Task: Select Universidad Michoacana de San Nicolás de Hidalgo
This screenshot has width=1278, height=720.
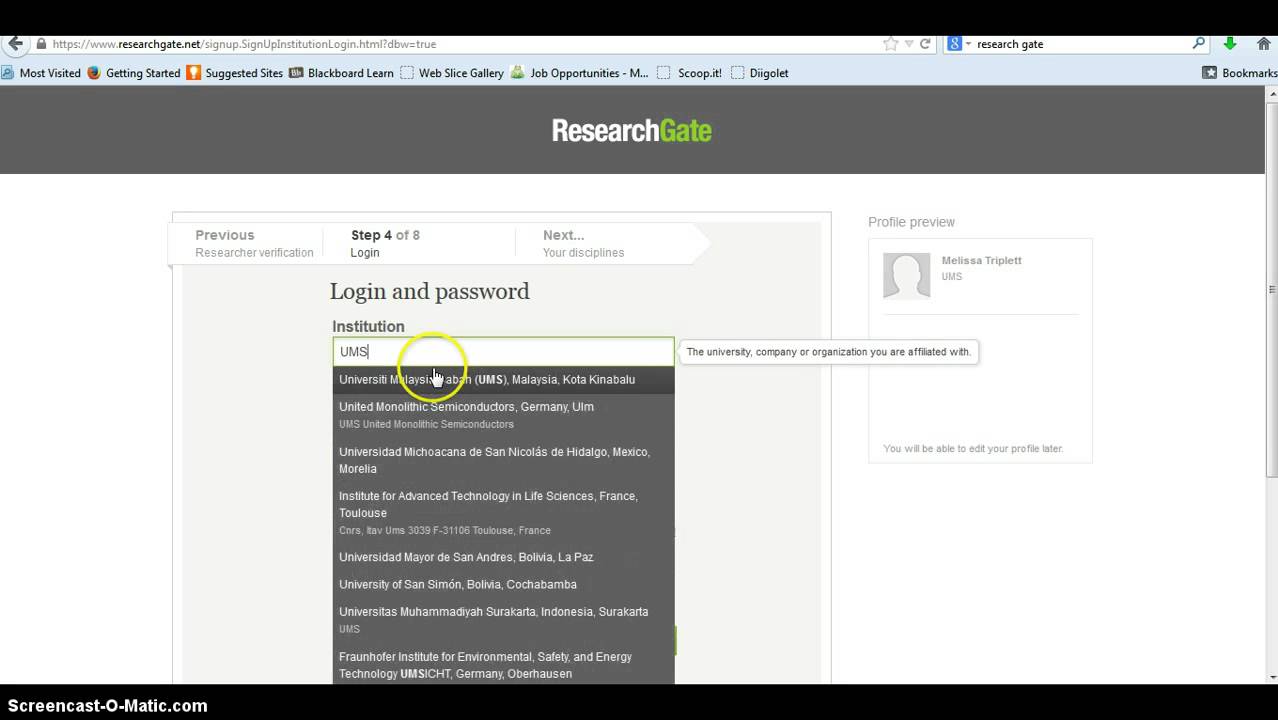Action: point(503,460)
